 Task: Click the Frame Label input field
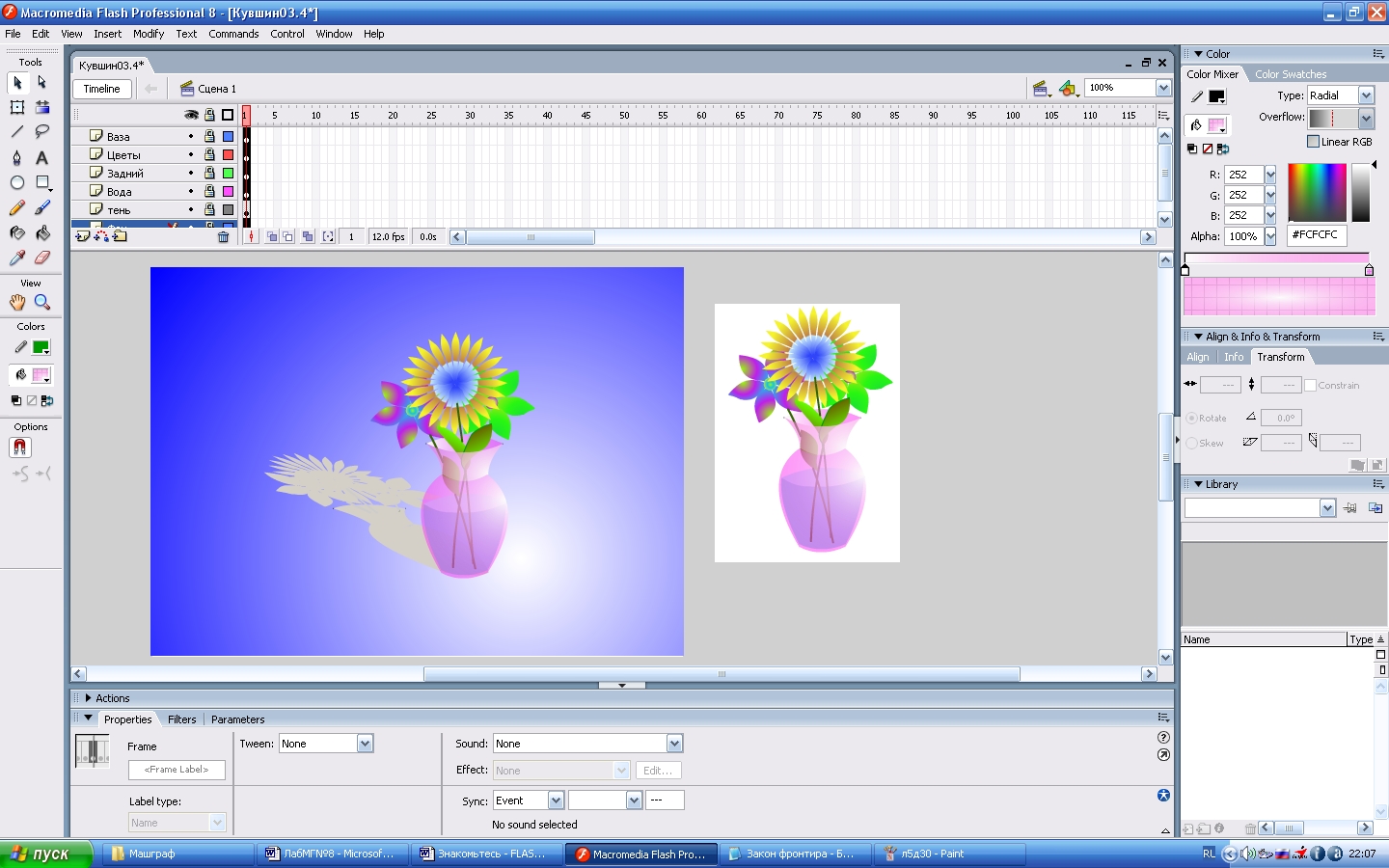[x=177, y=770]
